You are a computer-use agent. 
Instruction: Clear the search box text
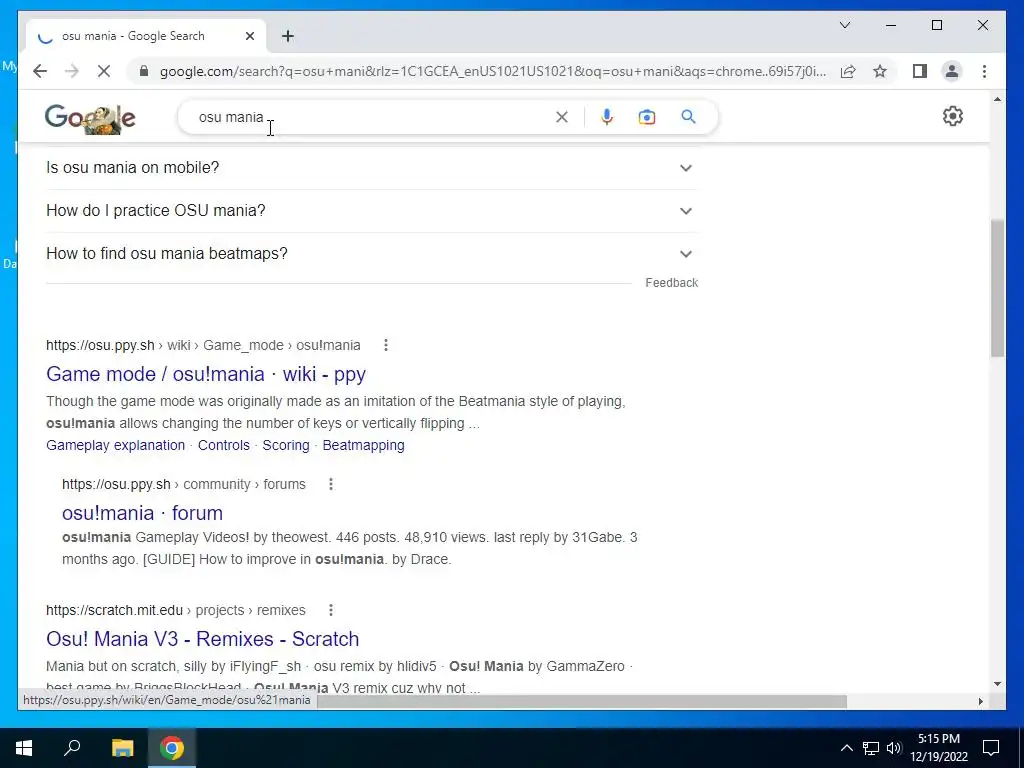click(x=562, y=117)
